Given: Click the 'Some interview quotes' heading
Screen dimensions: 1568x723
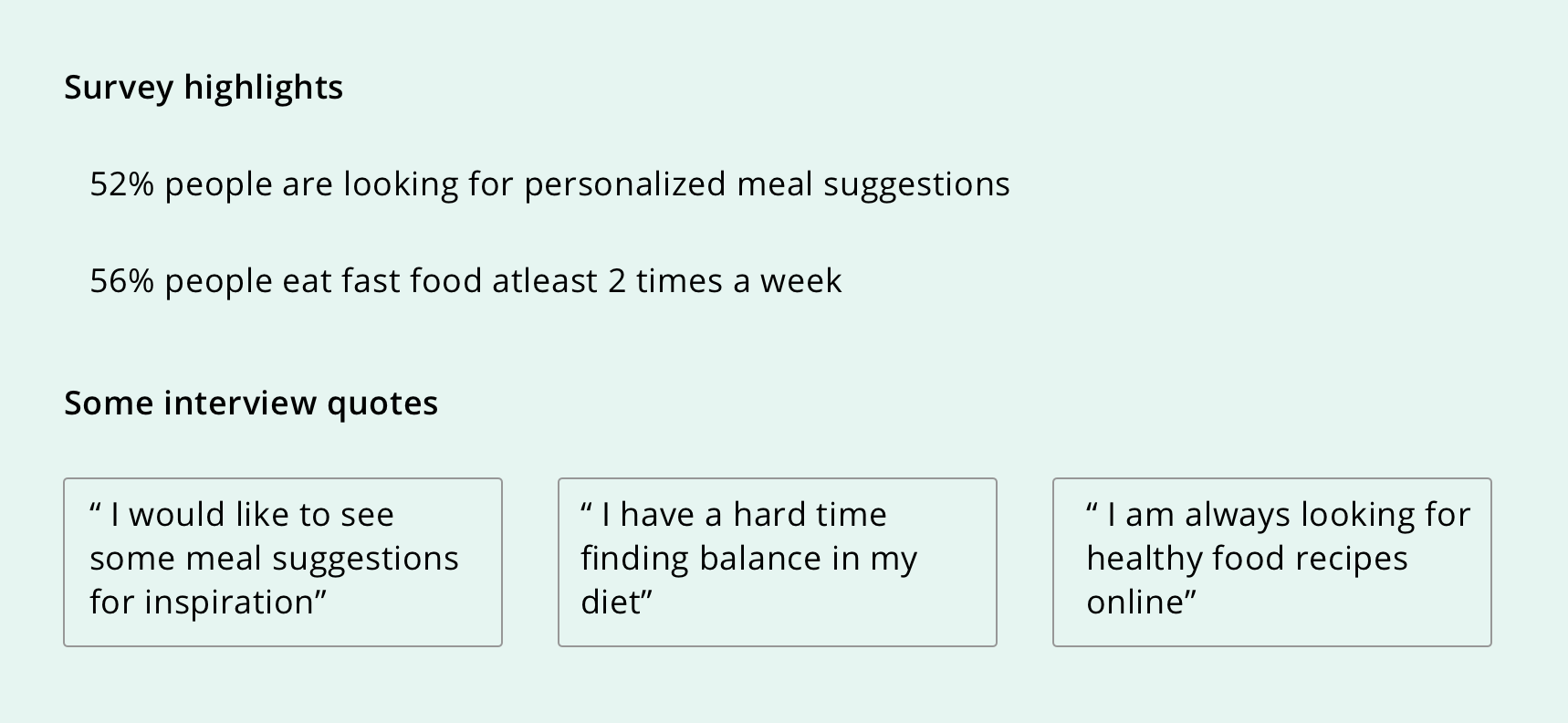Looking at the screenshot, I should tap(251, 403).
